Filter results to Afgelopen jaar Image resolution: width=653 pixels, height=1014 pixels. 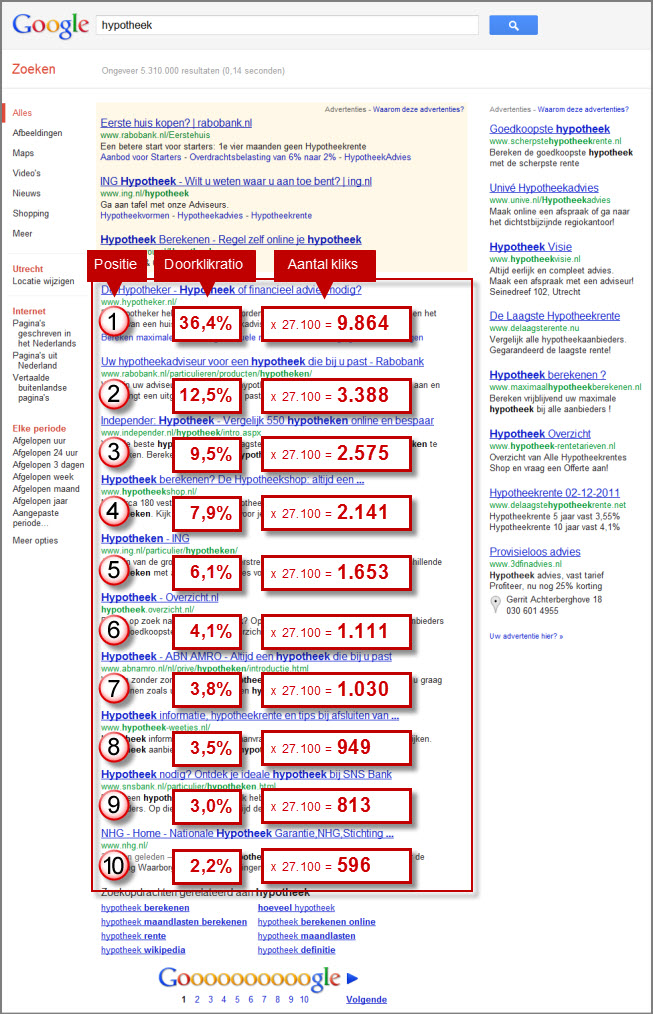[40, 501]
